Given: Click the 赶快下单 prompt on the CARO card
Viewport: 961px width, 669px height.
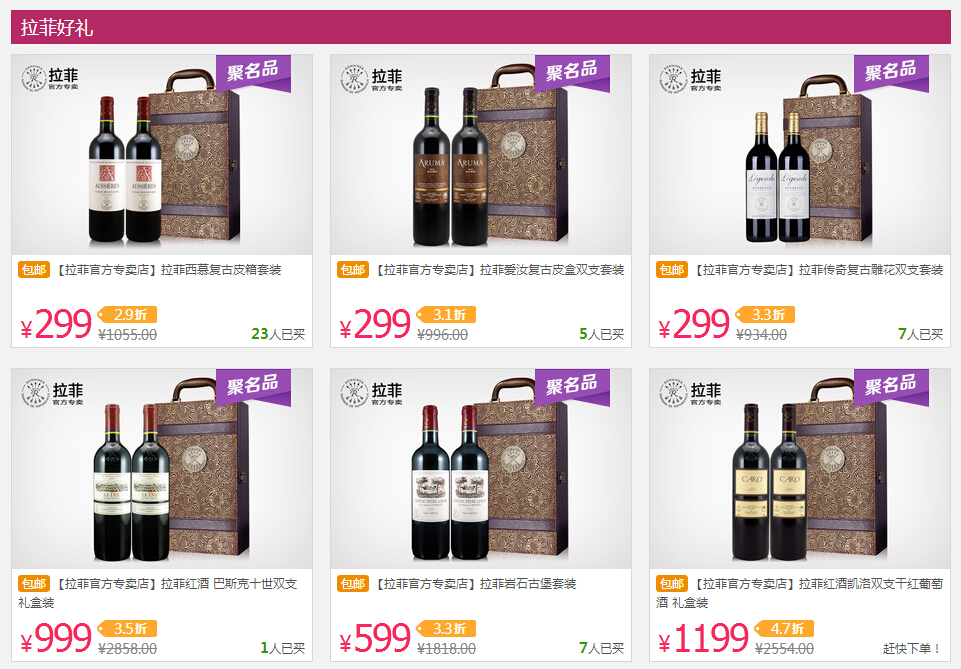Looking at the screenshot, I should click(x=912, y=648).
